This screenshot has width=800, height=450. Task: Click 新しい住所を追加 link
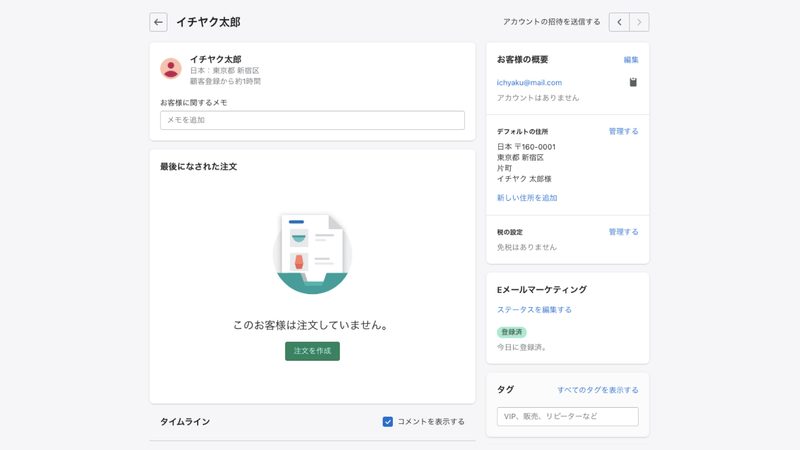pos(527,197)
